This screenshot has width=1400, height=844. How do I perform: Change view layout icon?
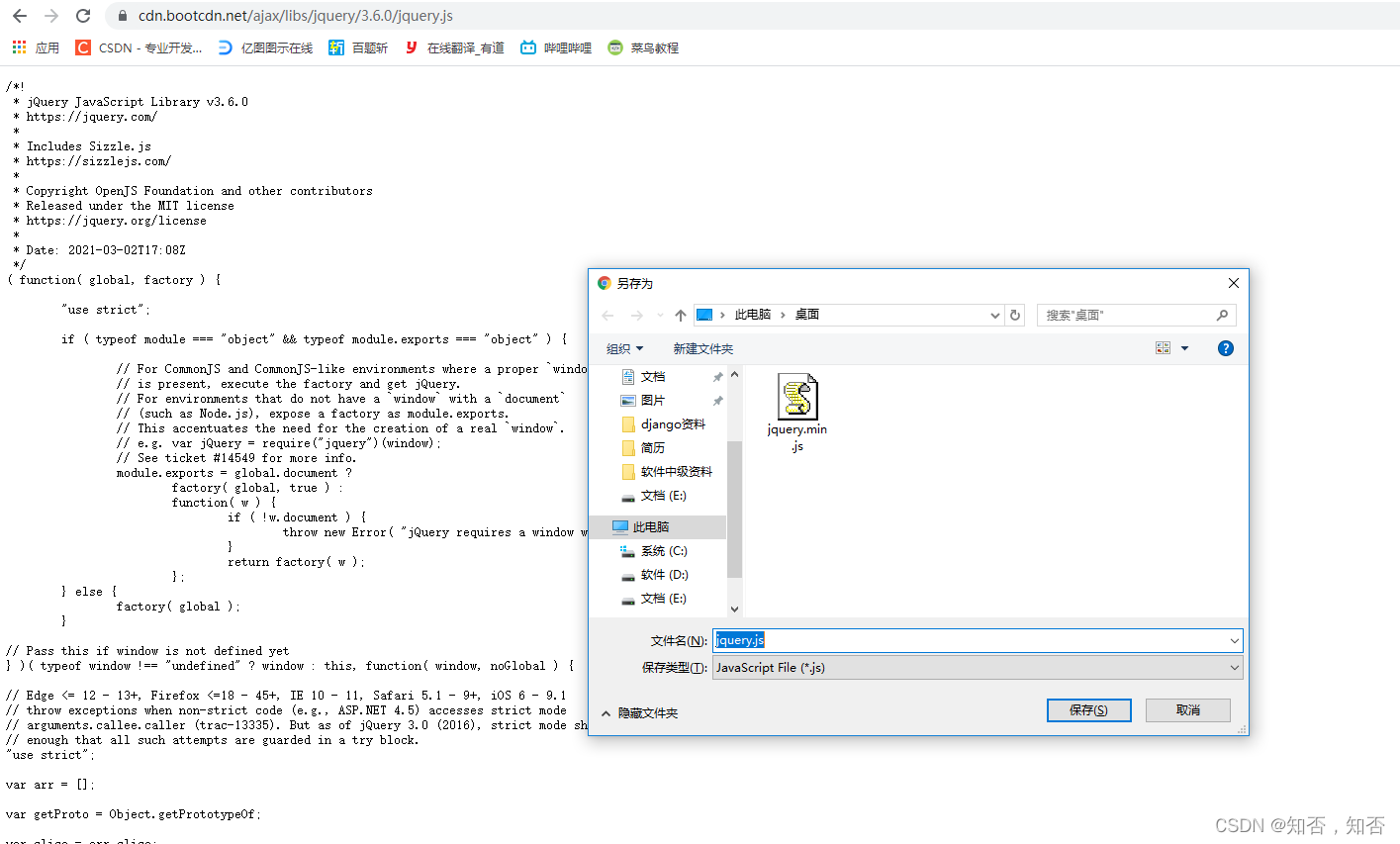[1163, 348]
